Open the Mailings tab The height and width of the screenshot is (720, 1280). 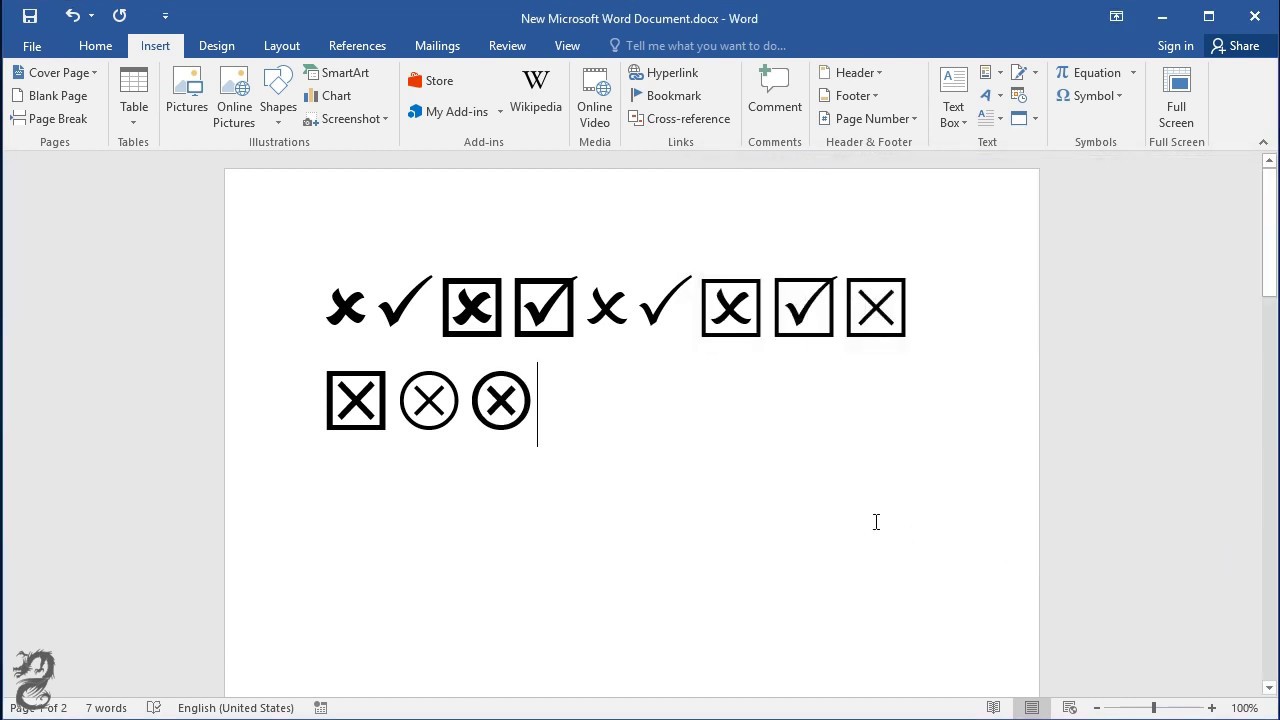(x=437, y=46)
